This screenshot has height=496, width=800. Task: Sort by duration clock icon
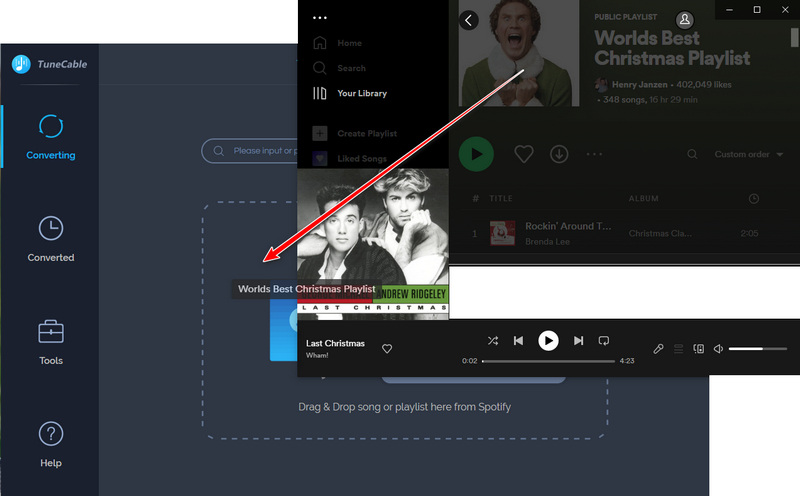(754, 199)
